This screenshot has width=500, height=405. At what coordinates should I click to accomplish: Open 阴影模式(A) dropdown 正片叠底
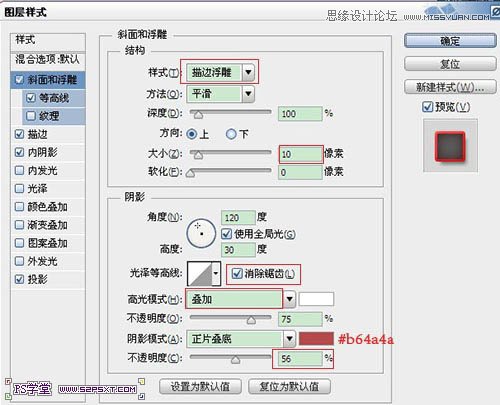pyautogui.click(x=240, y=339)
